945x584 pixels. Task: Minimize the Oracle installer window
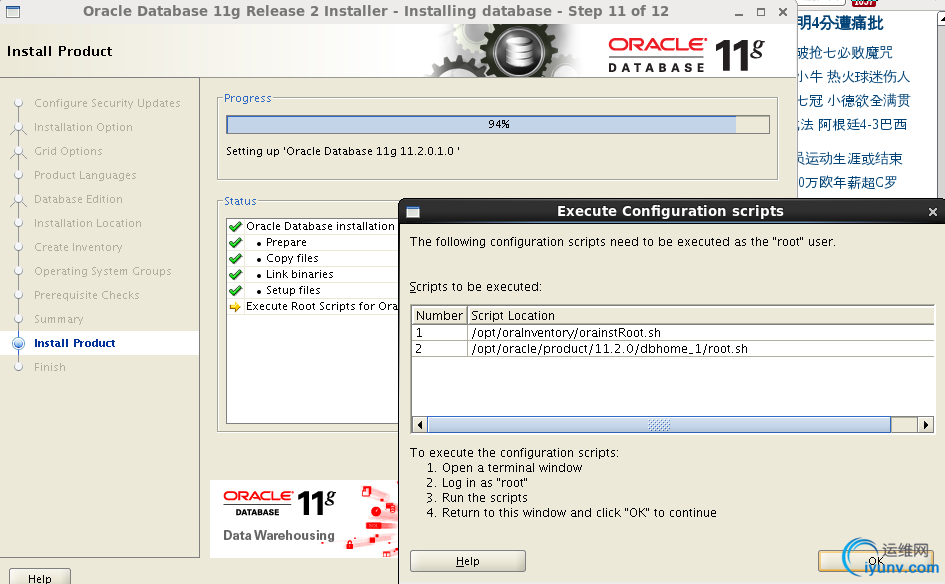(x=739, y=12)
